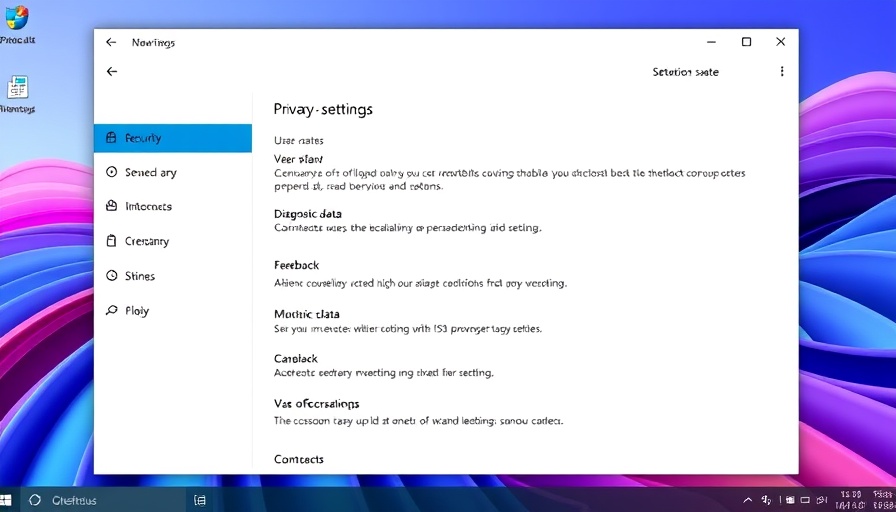Open the Imtoenets sidebar item
The height and width of the screenshot is (512, 896).
pyautogui.click(x=173, y=206)
